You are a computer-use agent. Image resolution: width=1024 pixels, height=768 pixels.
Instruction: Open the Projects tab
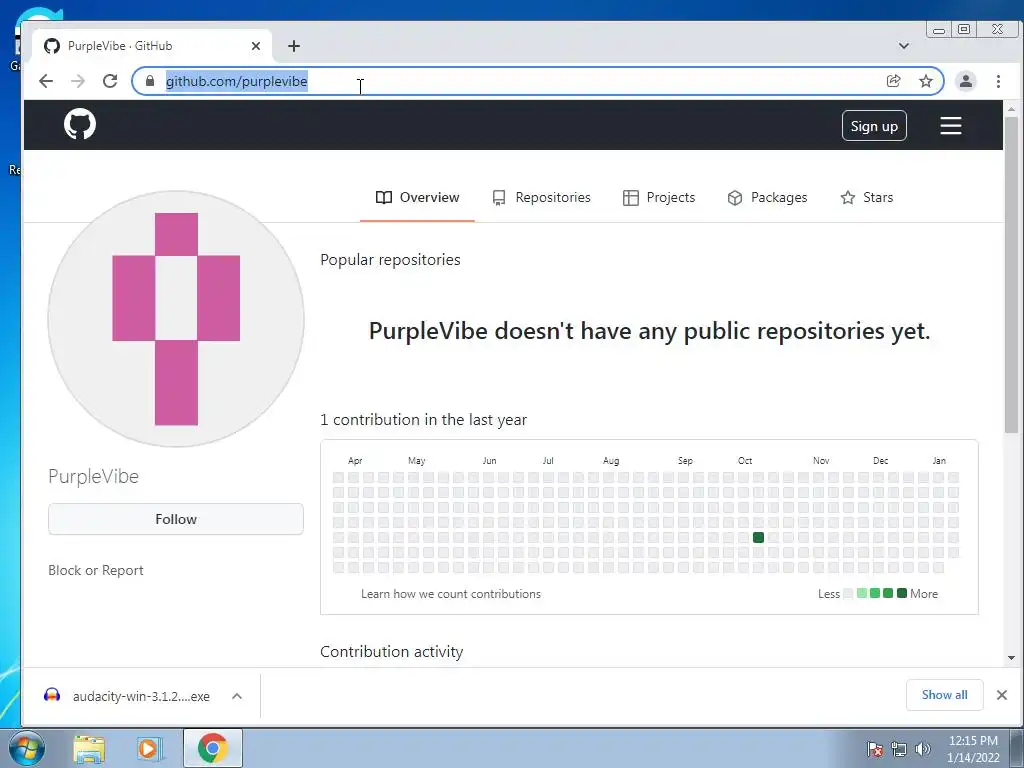659,197
